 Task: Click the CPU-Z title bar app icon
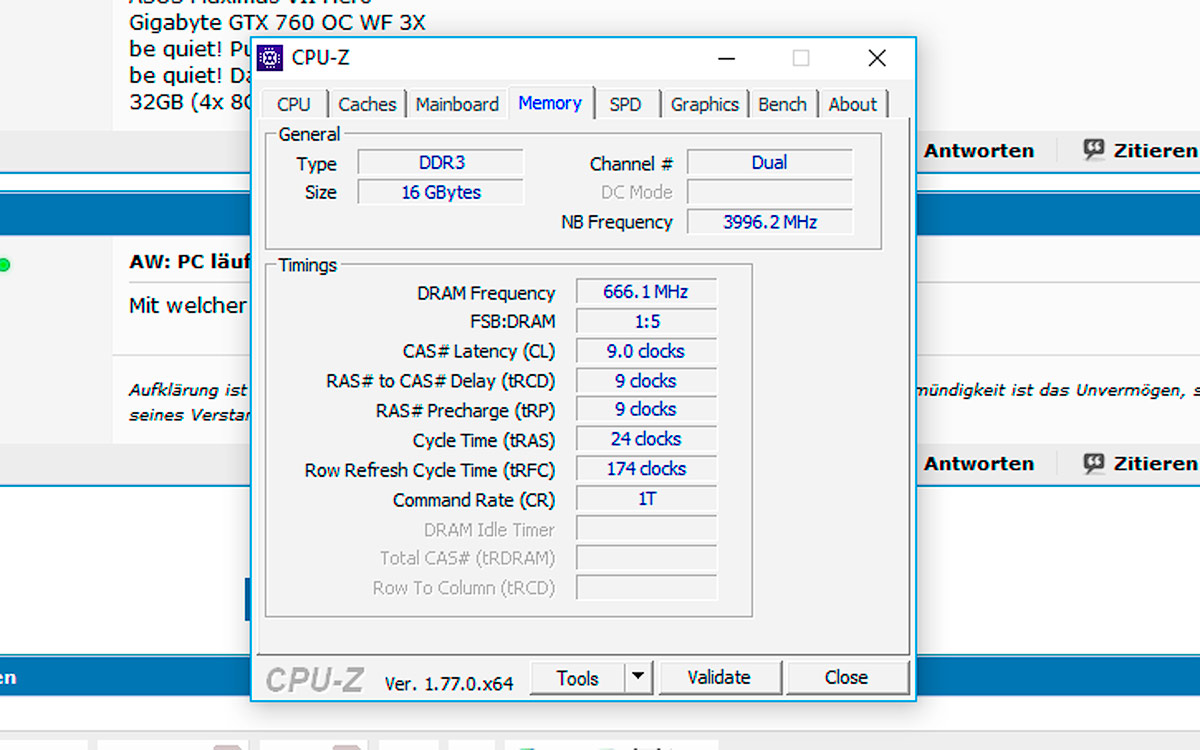pyautogui.click(x=270, y=58)
